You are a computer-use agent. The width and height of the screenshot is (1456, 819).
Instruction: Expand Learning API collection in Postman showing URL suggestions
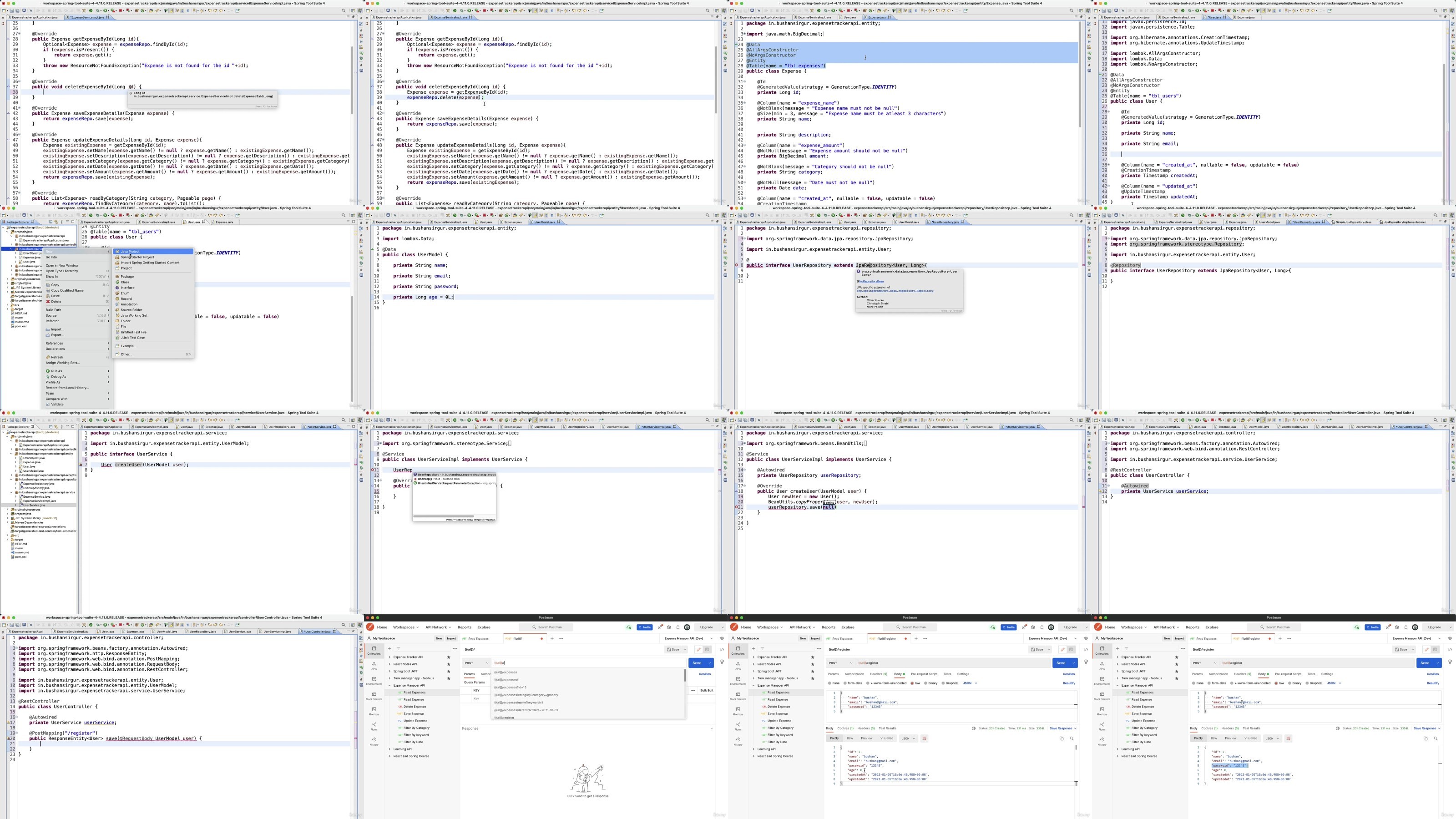tap(389, 749)
